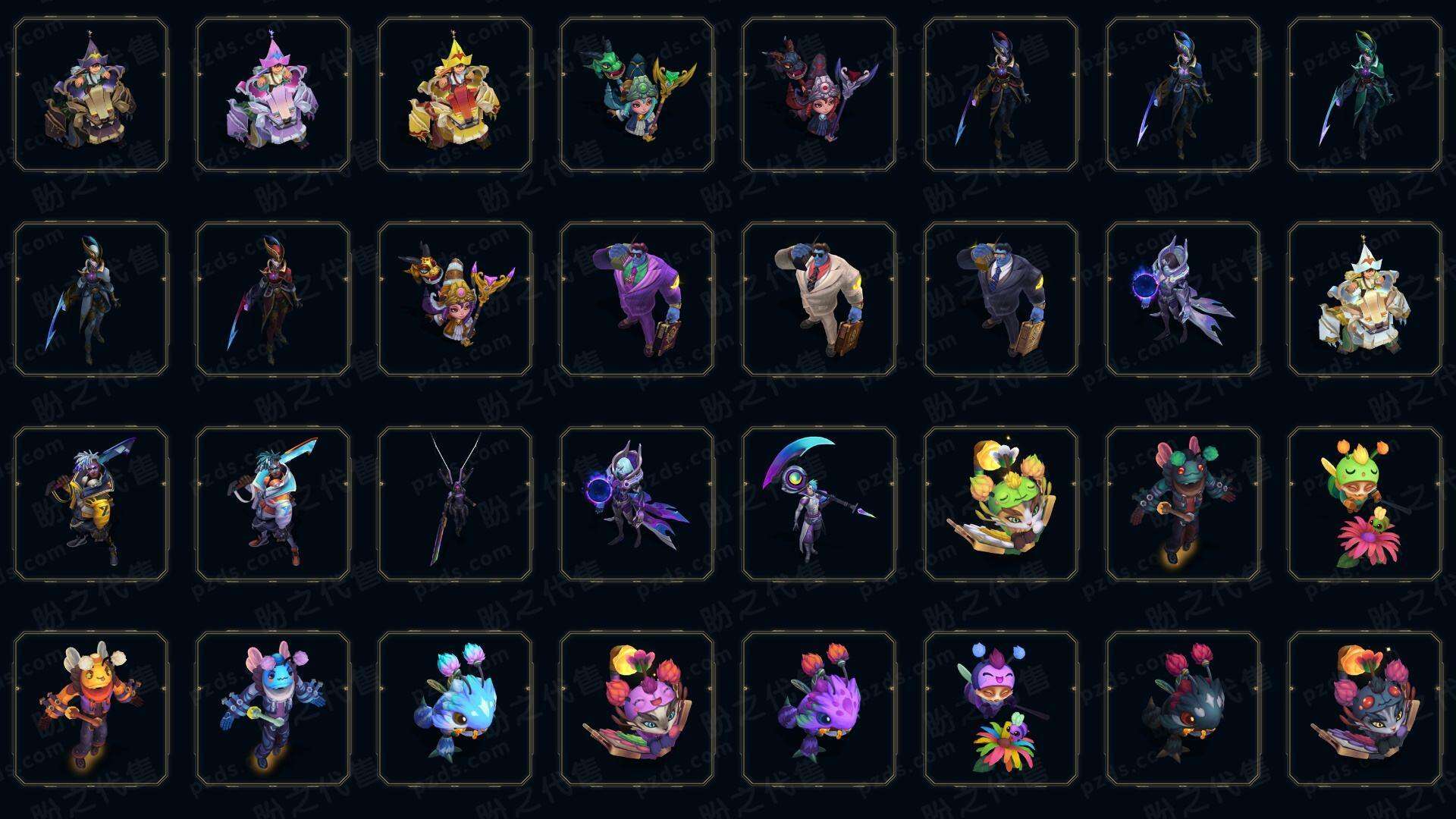Choose the white-jacket swordsman with teal hair
This screenshot has width=1456, height=819.
(273, 504)
